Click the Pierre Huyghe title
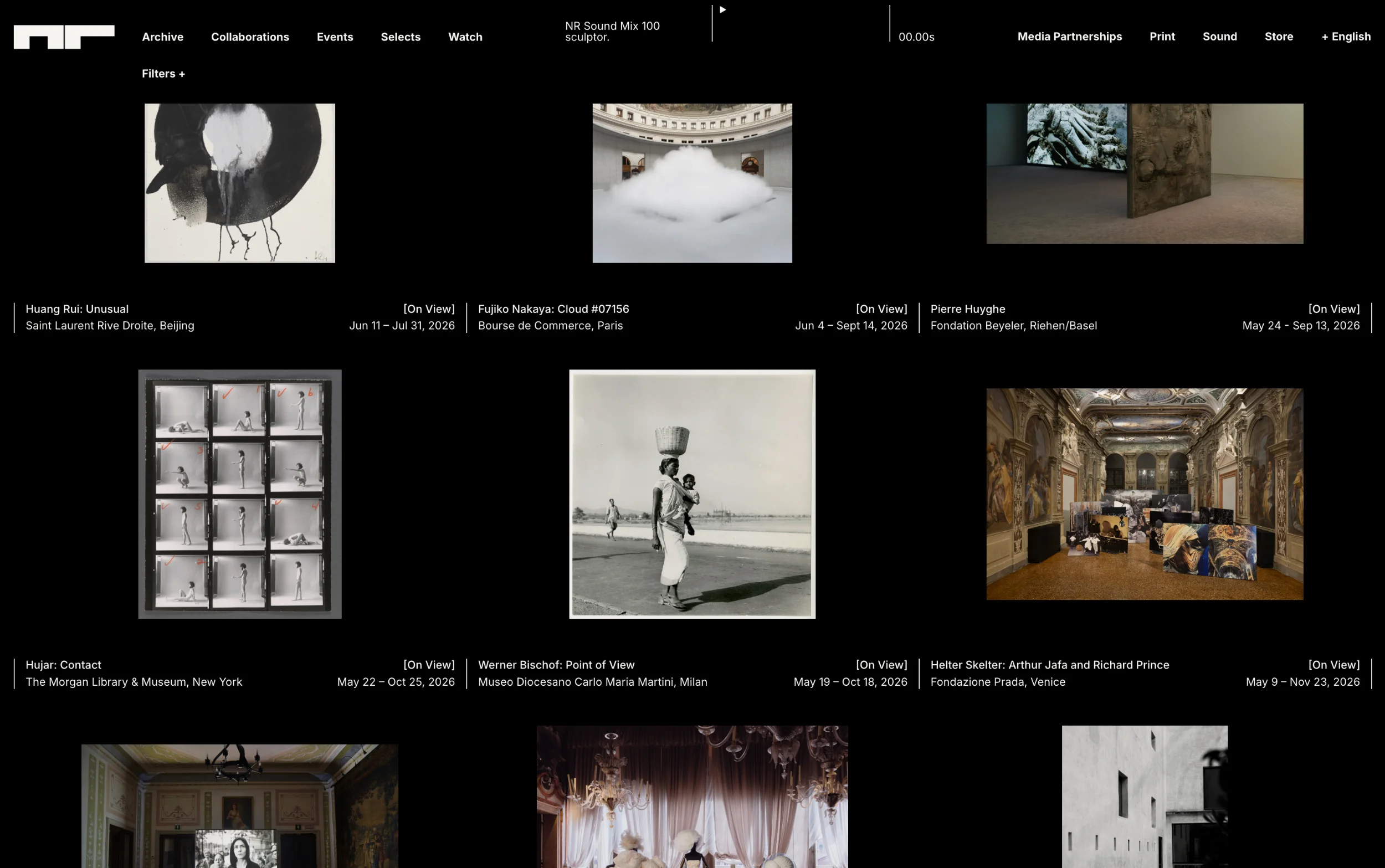1385x868 pixels. coord(967,309)
